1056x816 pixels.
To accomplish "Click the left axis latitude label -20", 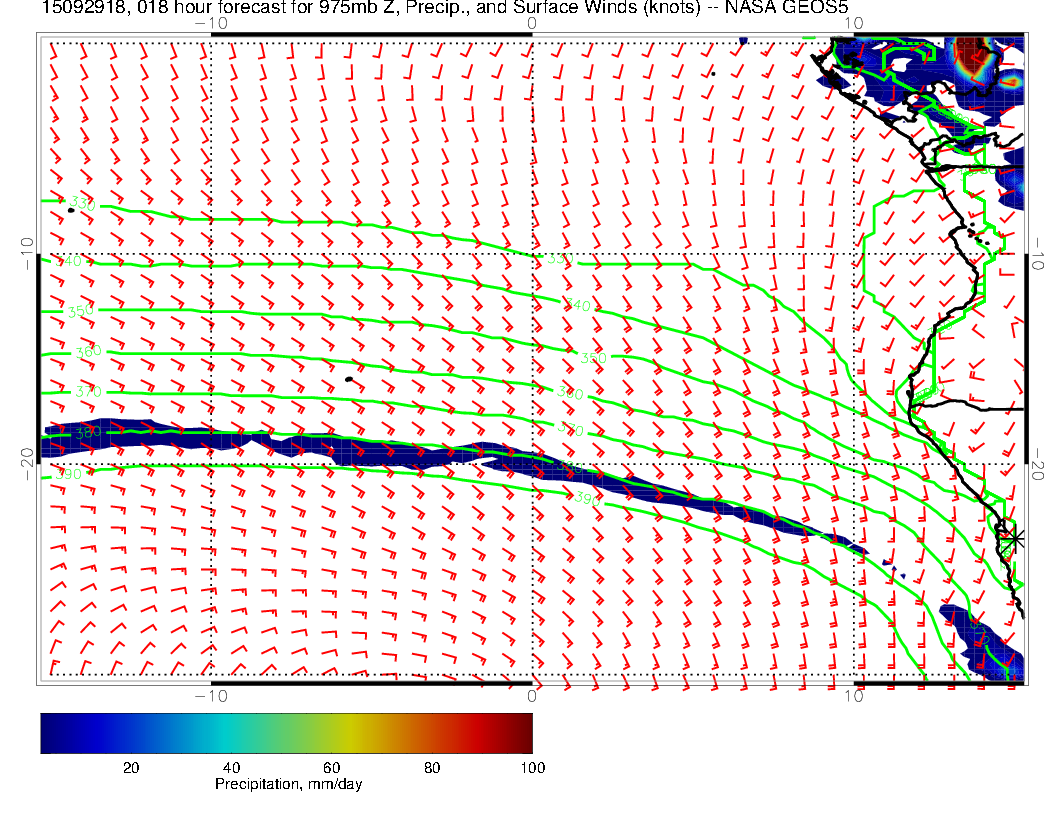I will [x=27, y=464].
